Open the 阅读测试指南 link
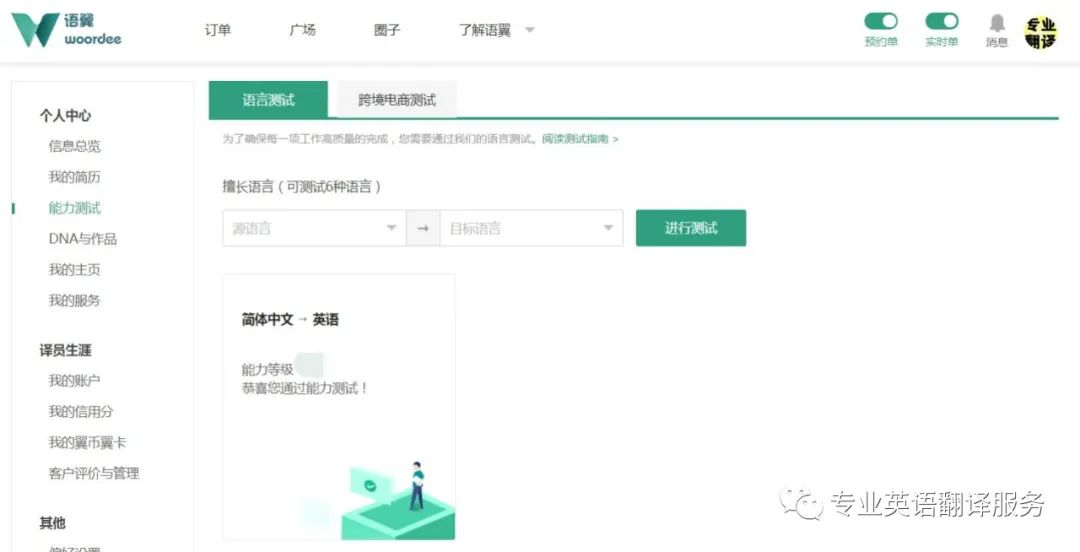The width and height of the screenshot is (1080, 552). click(579, 139)
